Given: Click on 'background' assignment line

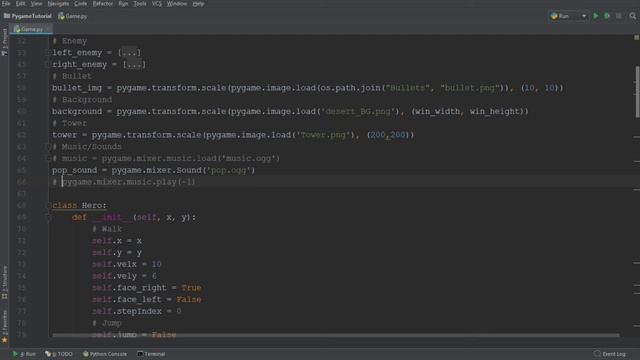Looking at the screenshot, I should (290, 111).
